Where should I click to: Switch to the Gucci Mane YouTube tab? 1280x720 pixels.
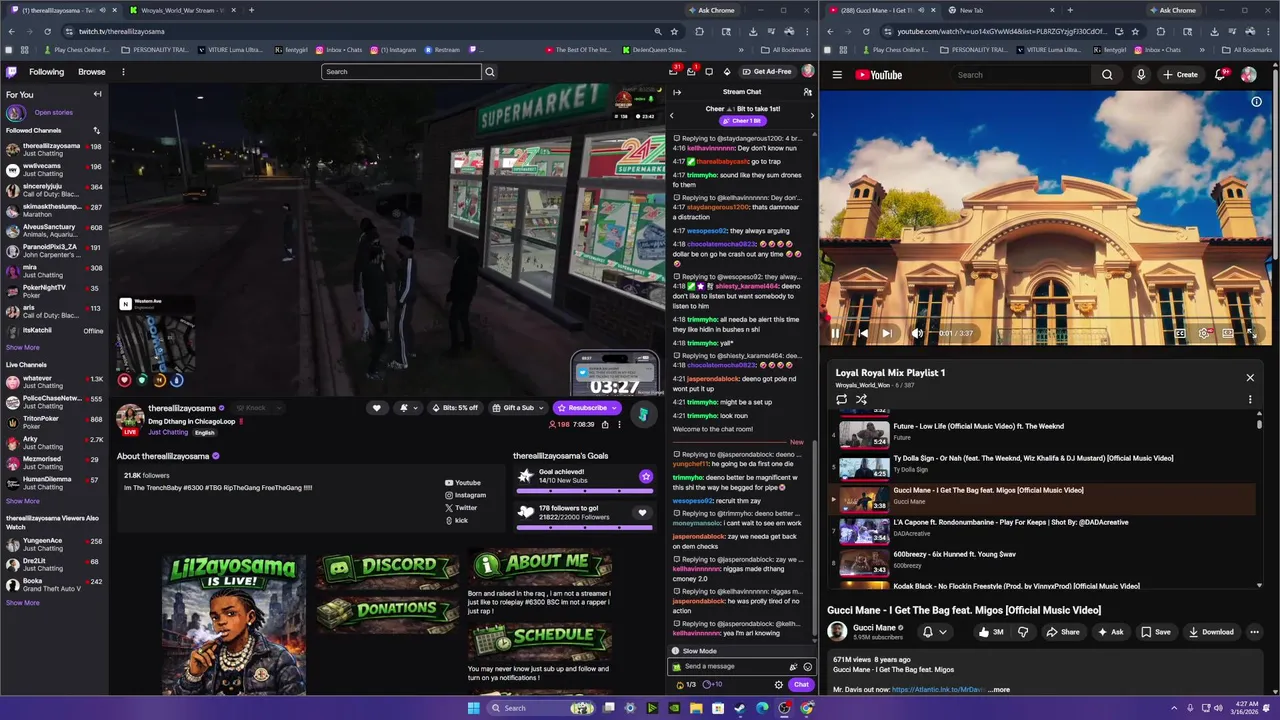(x=881, y=10)
